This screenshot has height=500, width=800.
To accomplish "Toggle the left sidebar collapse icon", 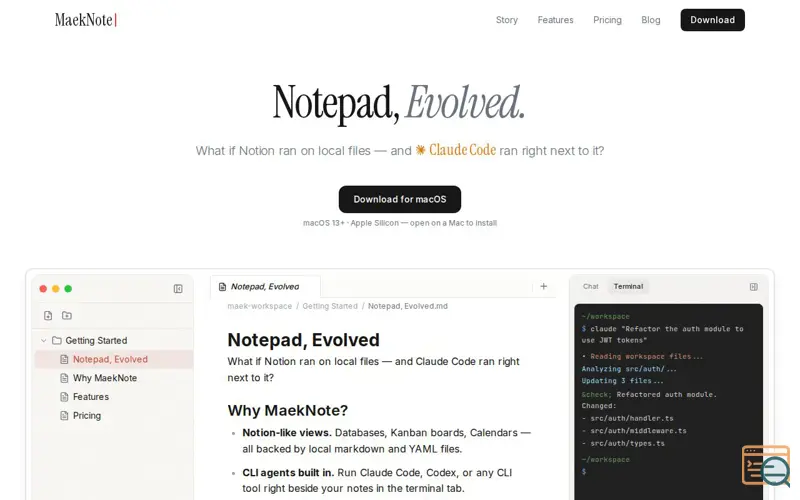I will [178, 289].
